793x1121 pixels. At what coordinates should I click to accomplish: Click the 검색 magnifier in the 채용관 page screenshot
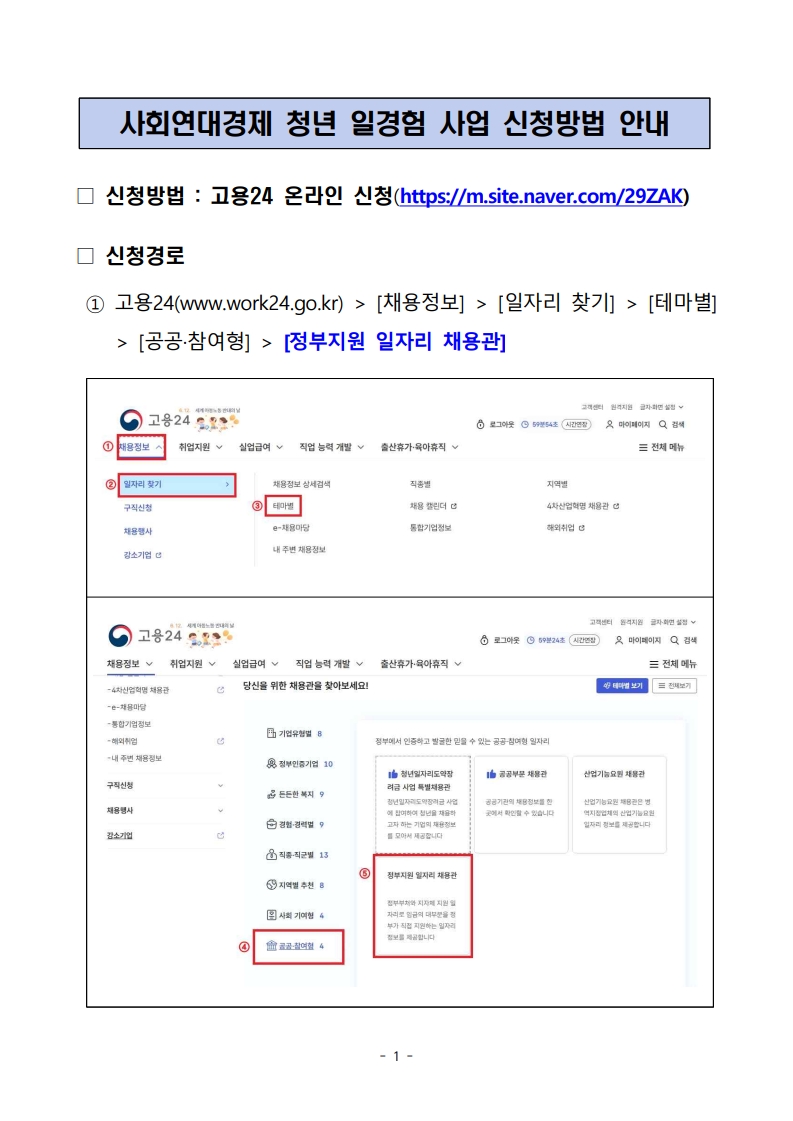point(674,641)
